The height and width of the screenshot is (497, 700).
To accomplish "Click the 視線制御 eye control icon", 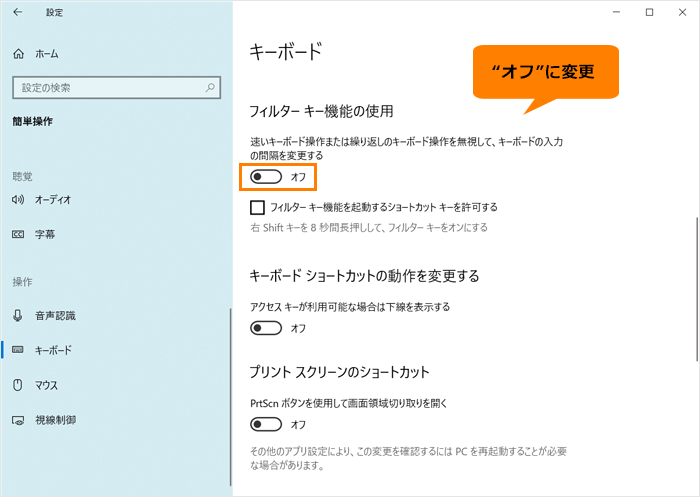I will [x=18, y=420].
